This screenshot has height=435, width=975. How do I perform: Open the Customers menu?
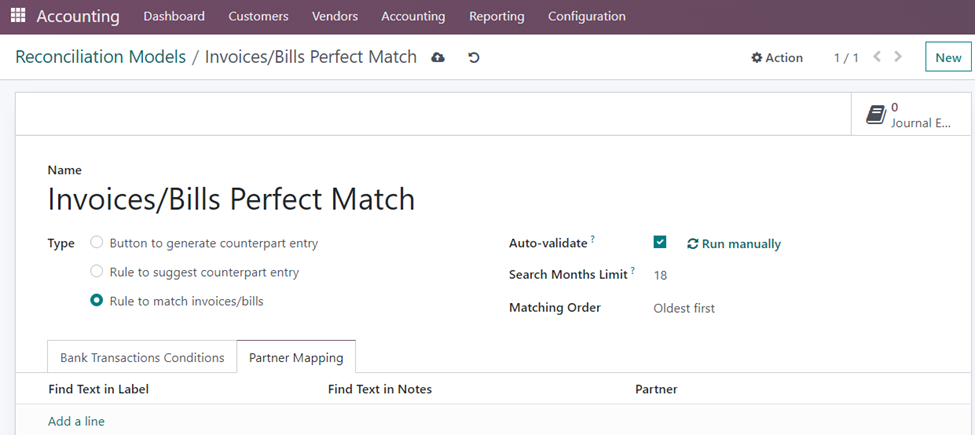click(x=258, y=17)
